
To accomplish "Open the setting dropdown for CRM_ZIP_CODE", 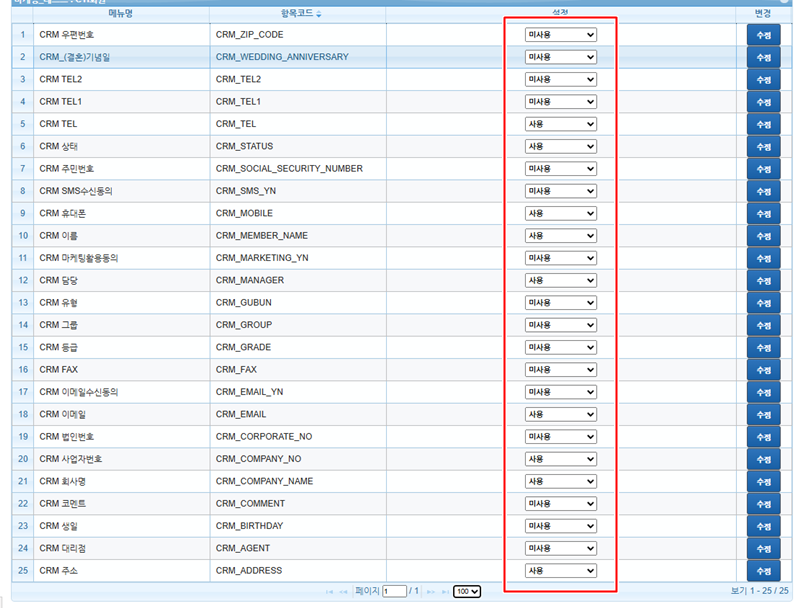I will coord(561,35).
